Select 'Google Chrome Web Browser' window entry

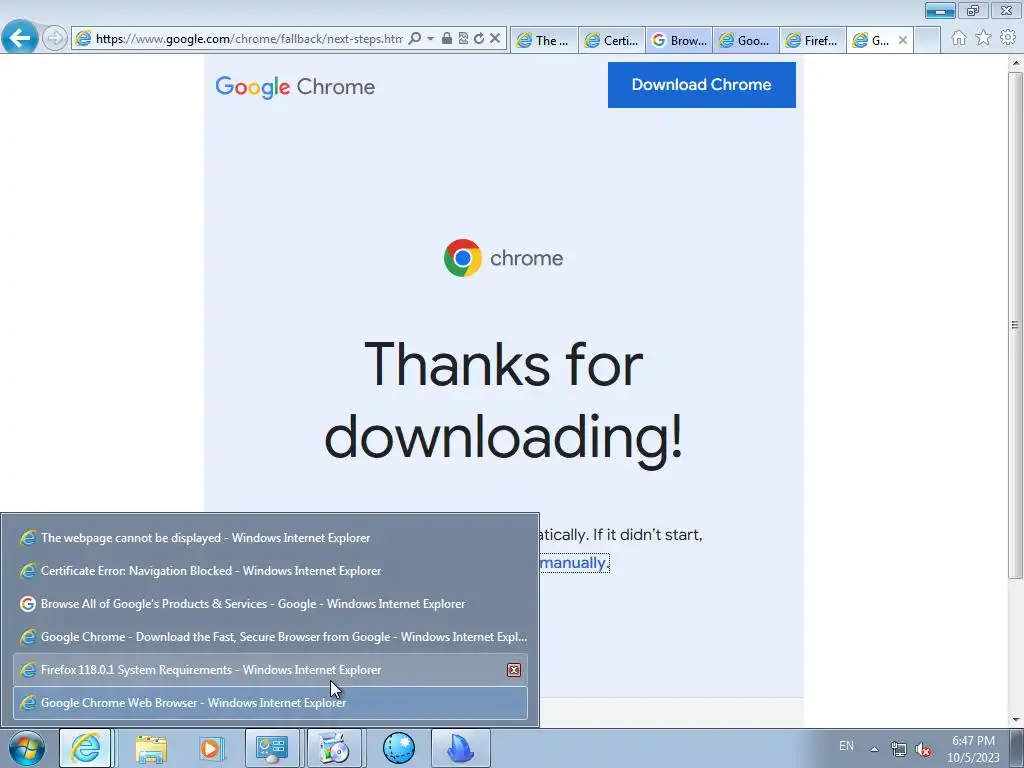(270, 703)
